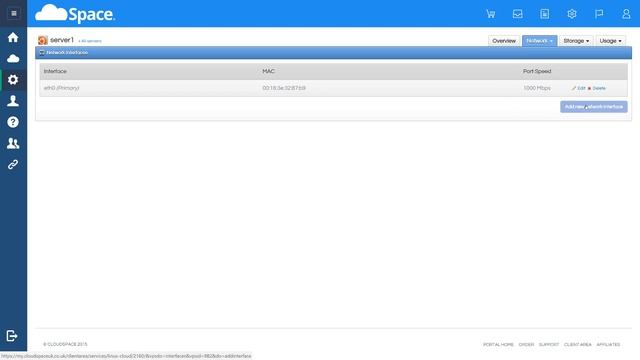The image size is (640, 360).
Task: Edit the eth0 network interface
Action: (578, 88)
